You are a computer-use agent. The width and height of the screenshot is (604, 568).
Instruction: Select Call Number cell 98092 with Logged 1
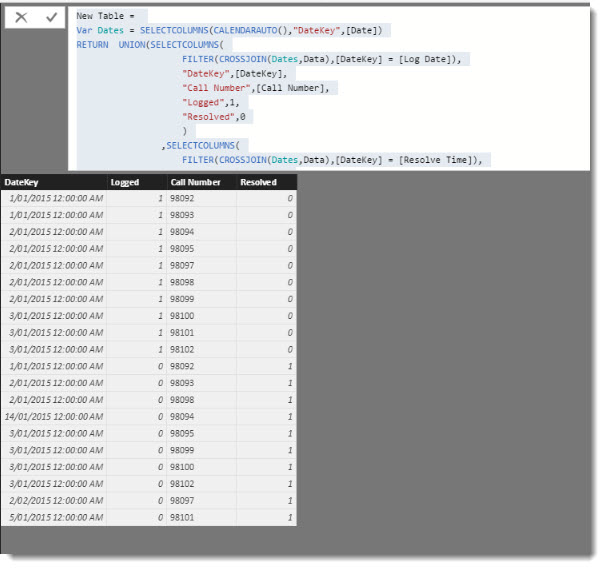(x=201, y=198)
